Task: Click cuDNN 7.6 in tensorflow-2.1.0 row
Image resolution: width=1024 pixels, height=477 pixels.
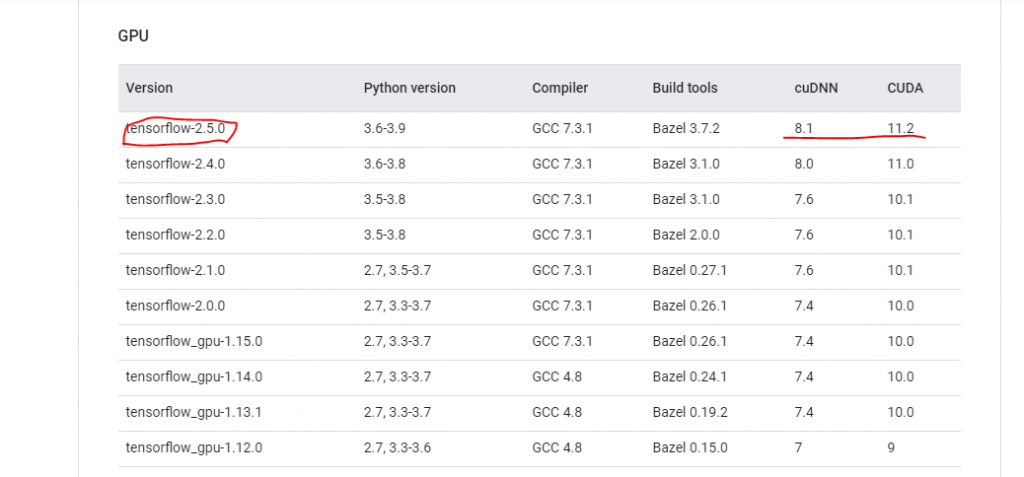Action: pyautogui.click(x=804, y=270)
